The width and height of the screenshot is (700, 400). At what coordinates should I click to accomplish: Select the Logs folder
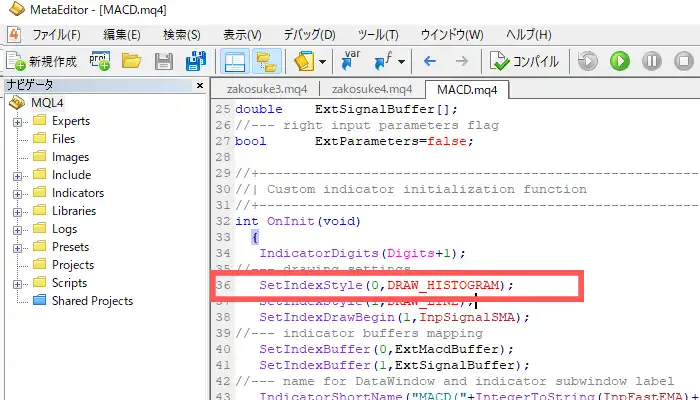(64, 229)
